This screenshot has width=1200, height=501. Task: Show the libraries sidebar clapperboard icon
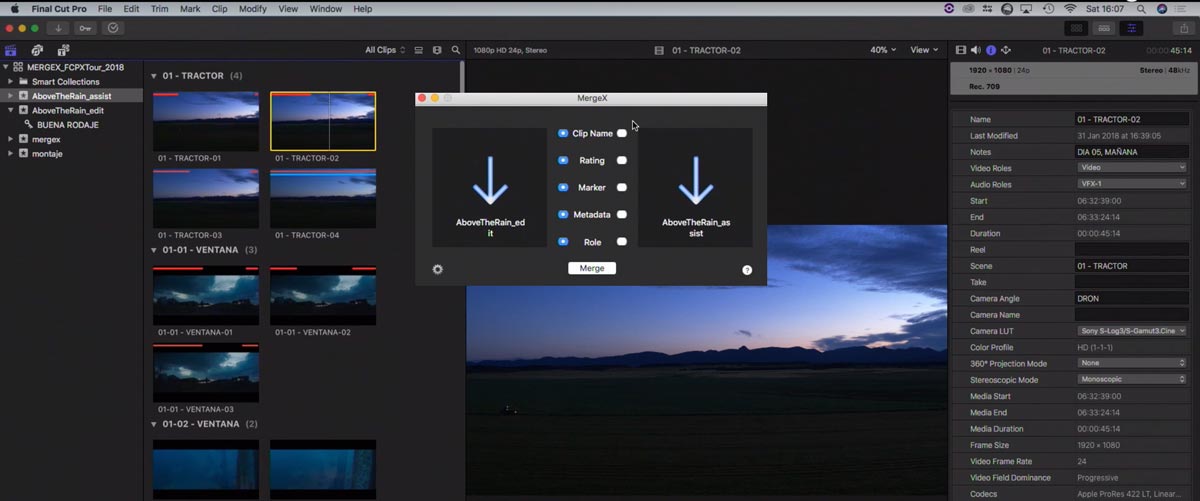[11, 50]
